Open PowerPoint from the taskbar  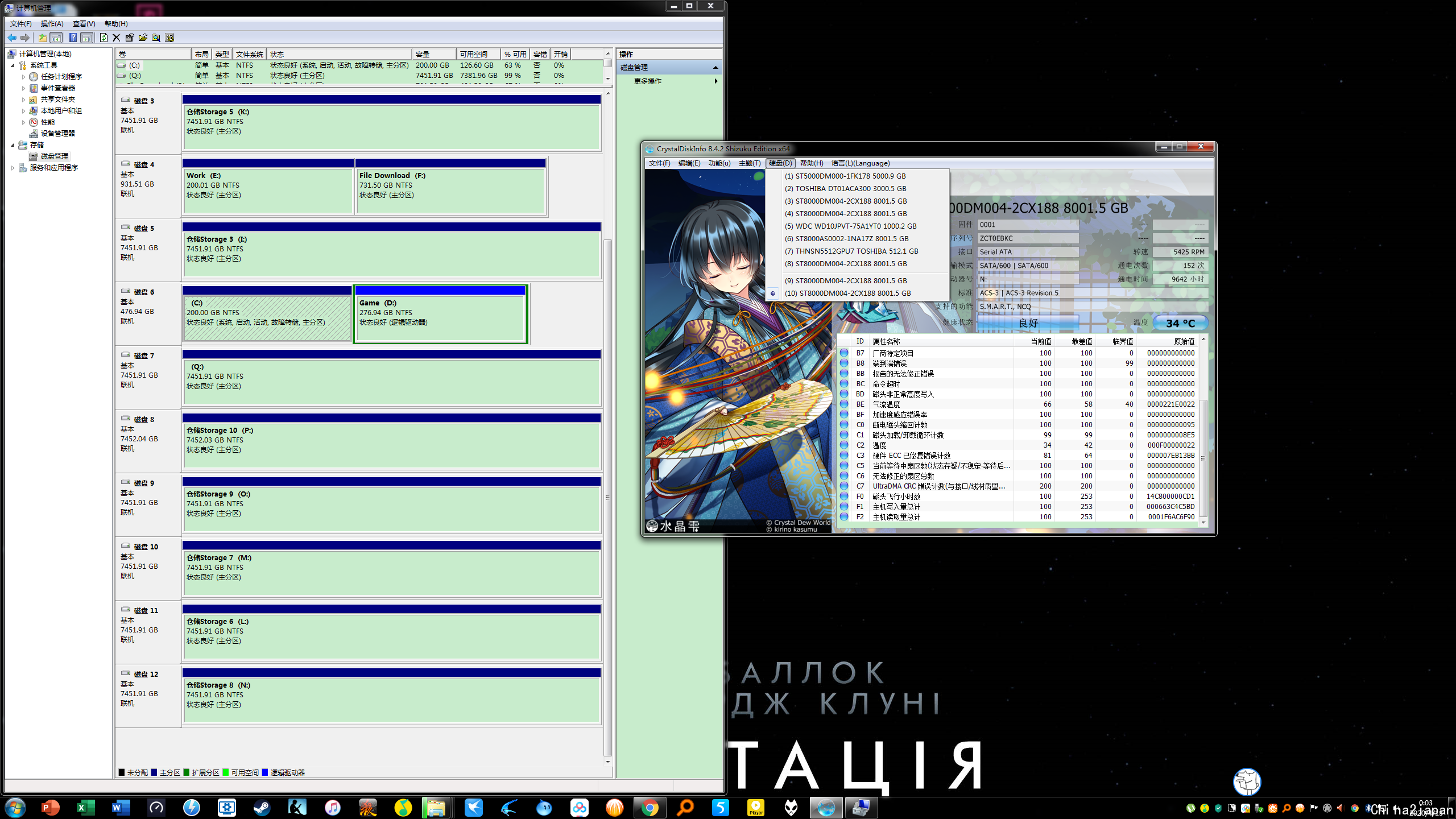point(51,808)
